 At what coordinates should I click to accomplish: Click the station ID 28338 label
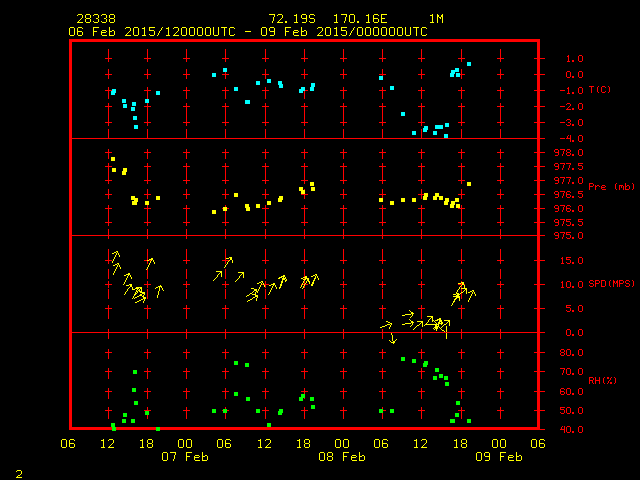tap(95, 19)
